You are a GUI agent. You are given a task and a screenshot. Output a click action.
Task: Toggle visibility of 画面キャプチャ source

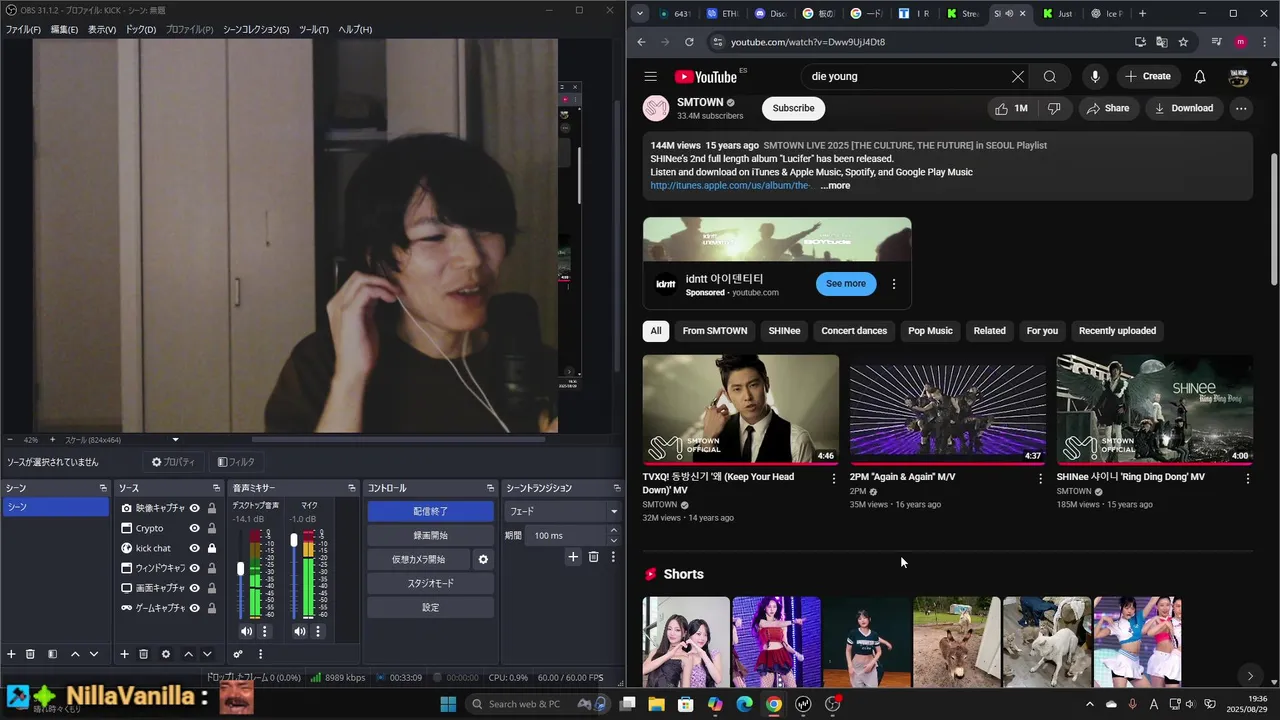(x=195, y=588)
